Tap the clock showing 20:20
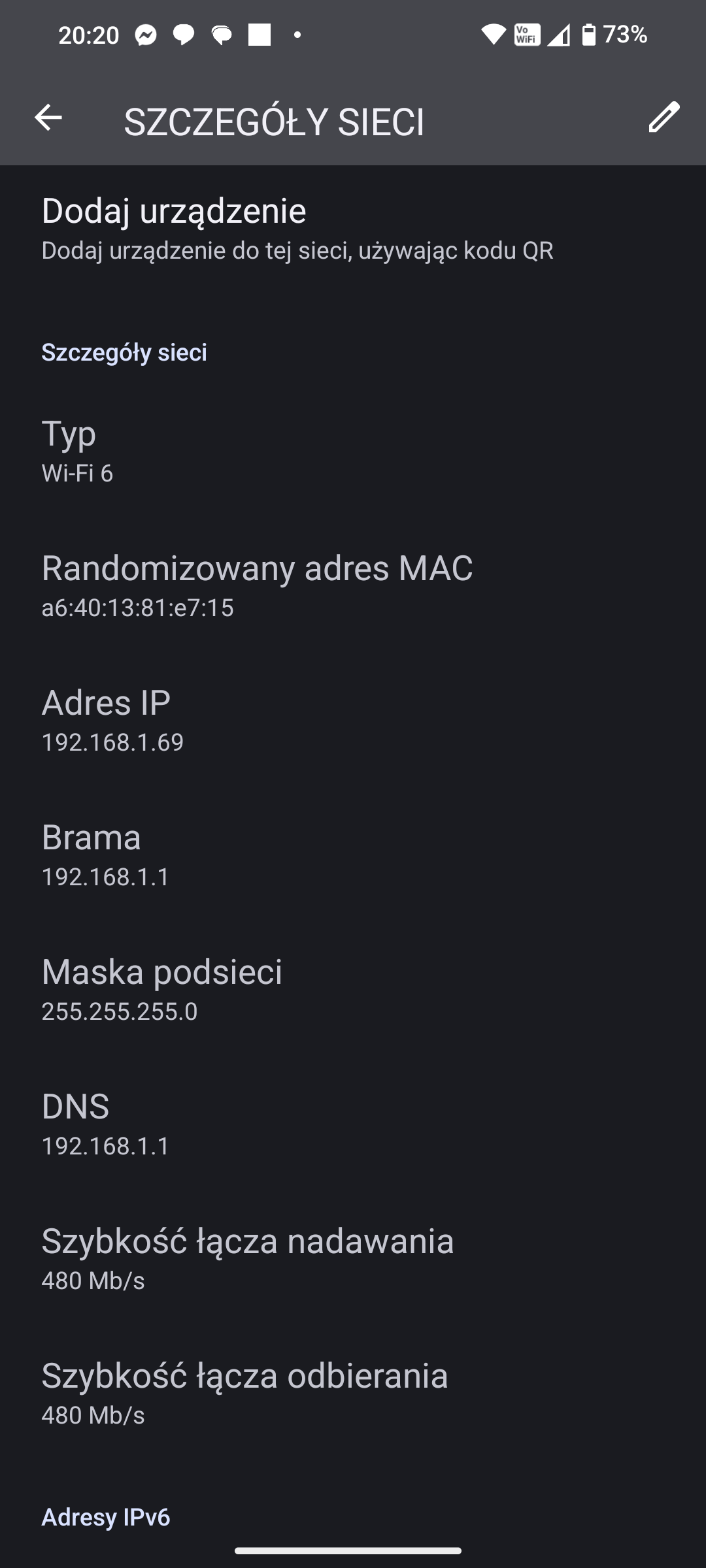 [x=89, y=35]
